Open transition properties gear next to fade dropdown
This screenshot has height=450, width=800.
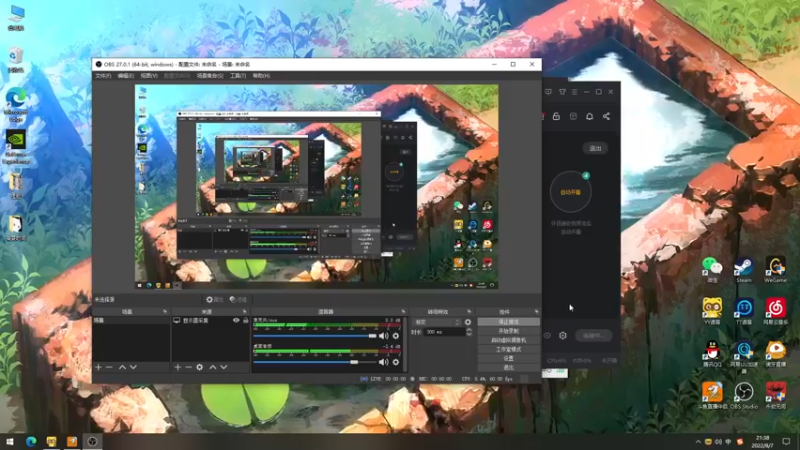coord(468,322)
